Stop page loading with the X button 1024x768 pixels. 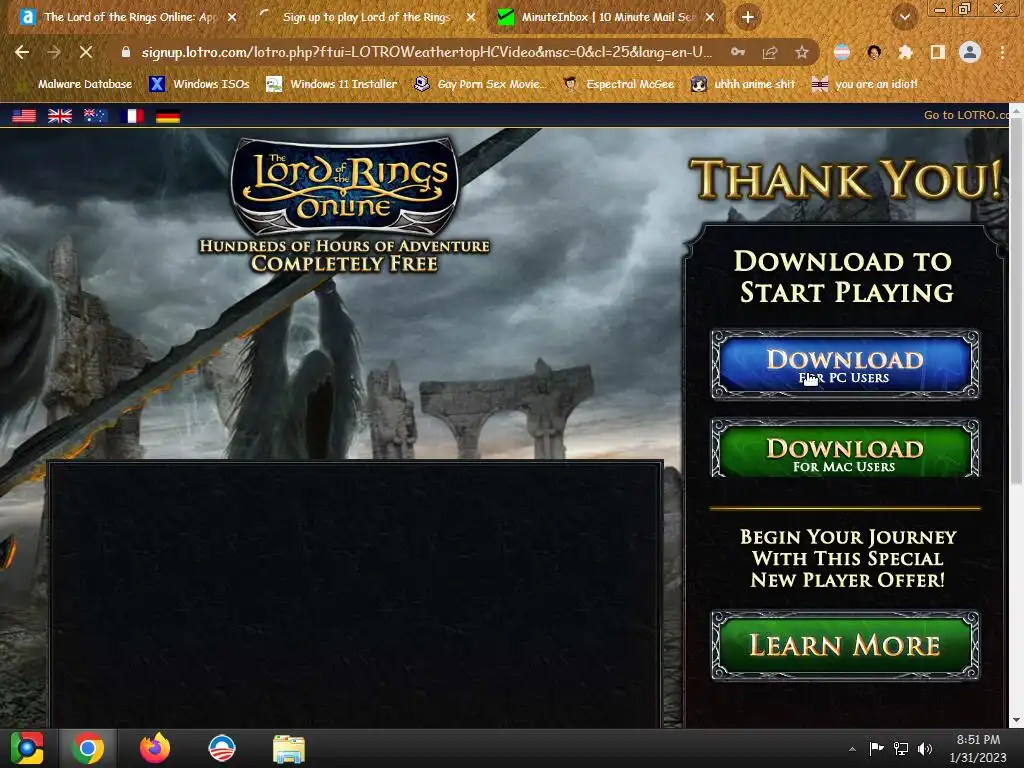click(86, 52)
